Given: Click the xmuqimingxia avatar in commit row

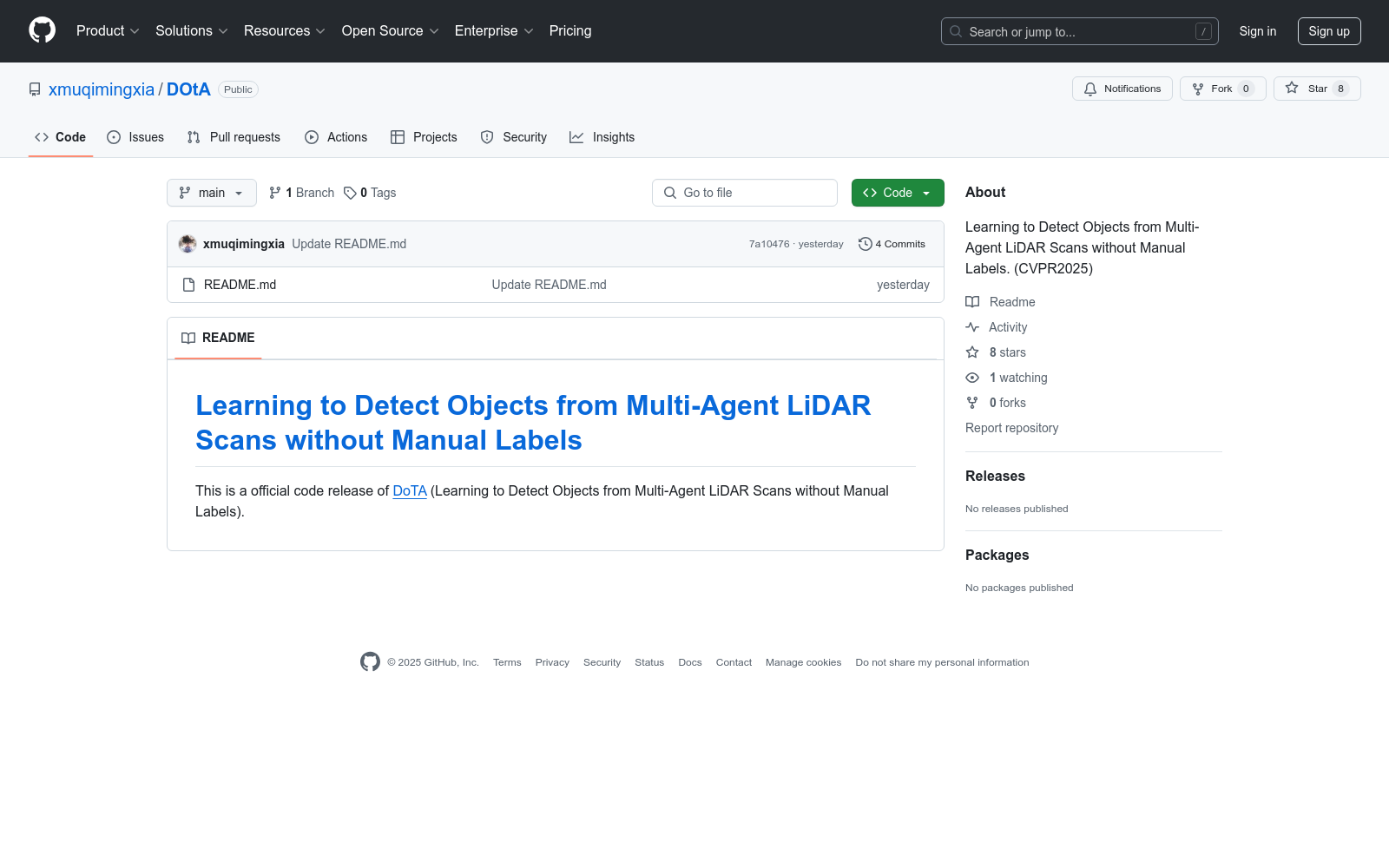Looking at the screenshot, I should pyautogui.click(x=188, y=244).
